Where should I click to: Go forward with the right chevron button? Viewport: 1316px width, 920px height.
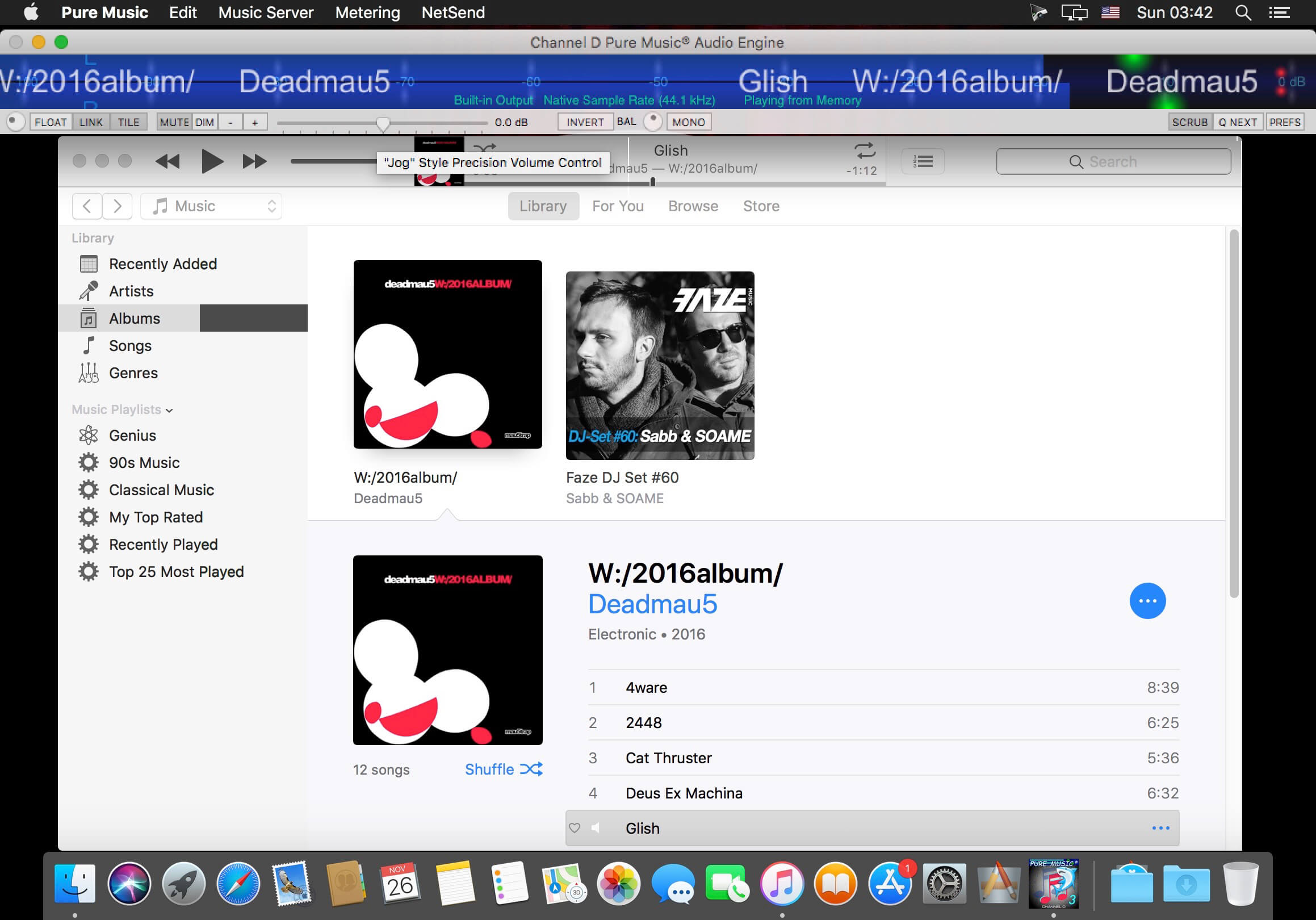point(118,206)
